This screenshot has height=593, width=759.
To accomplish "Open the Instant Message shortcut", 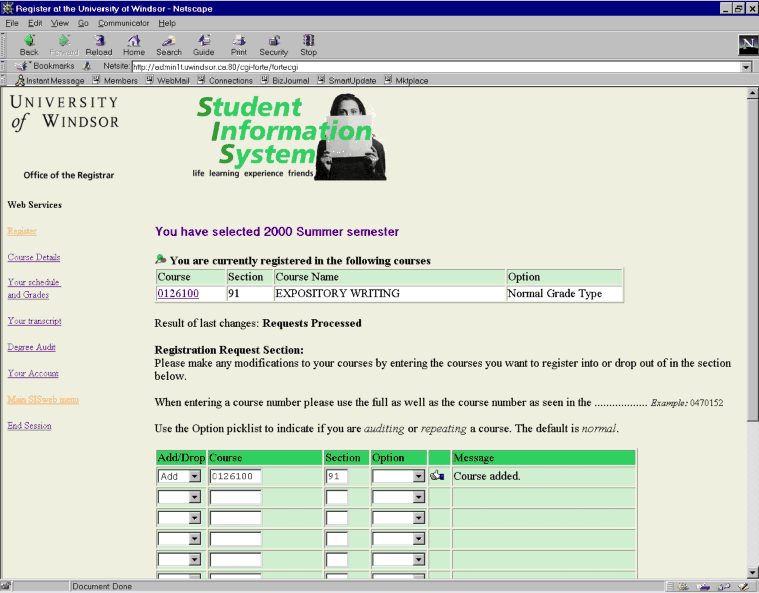I will pos(49,80).
